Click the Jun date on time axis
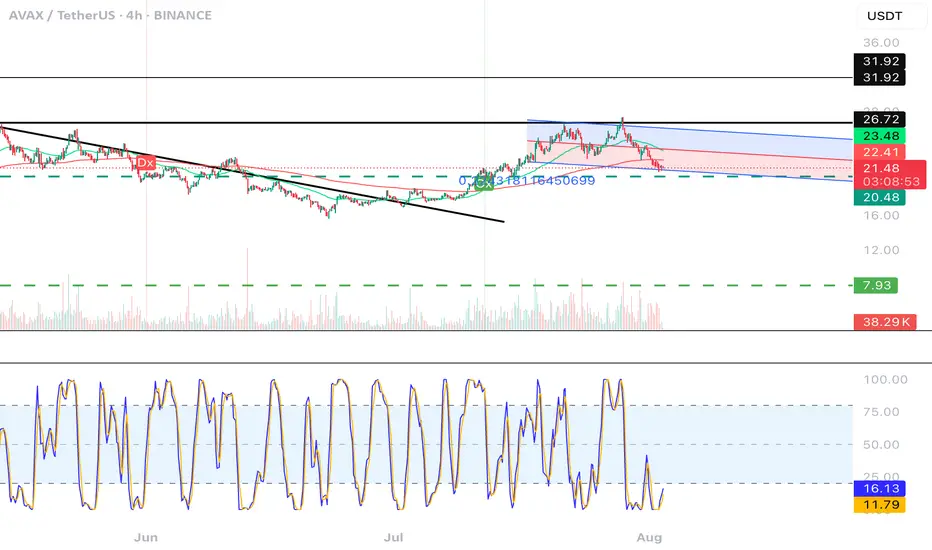The width and height of the screenshot is (932, 550). [x=146, y=538]
